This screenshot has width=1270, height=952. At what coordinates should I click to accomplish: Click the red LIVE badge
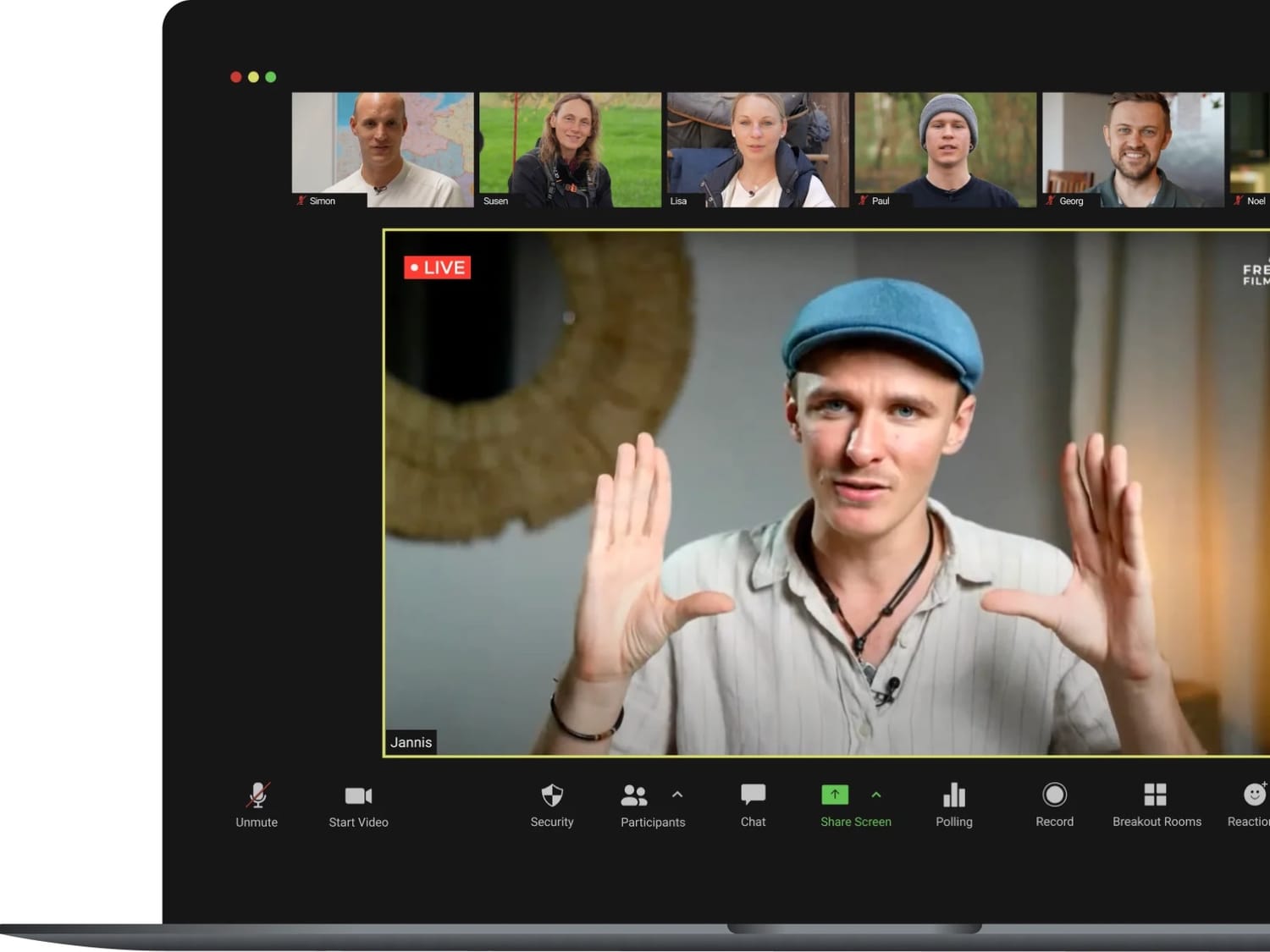437,267
